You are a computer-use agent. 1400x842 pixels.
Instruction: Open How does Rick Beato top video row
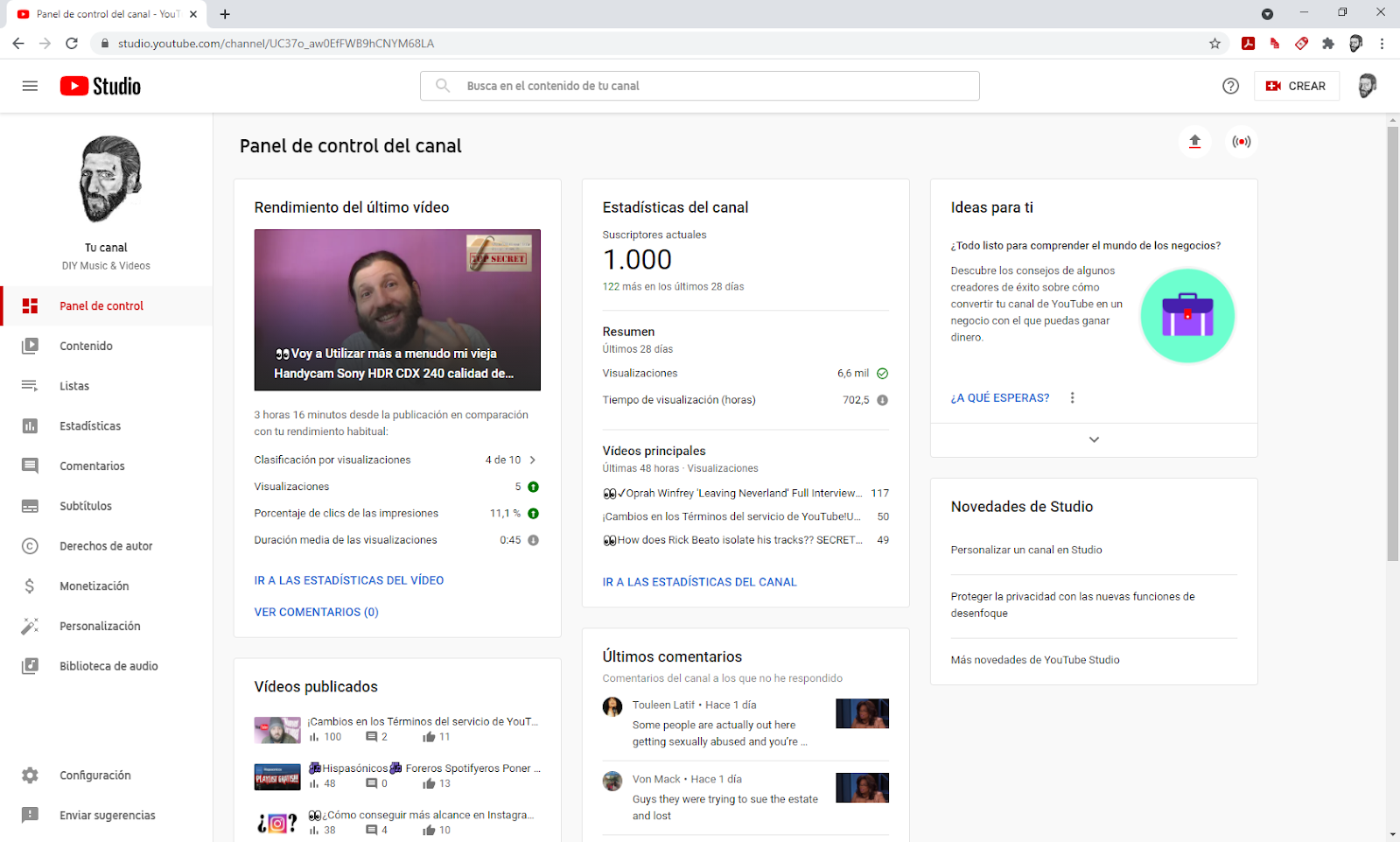click(745, 540)
